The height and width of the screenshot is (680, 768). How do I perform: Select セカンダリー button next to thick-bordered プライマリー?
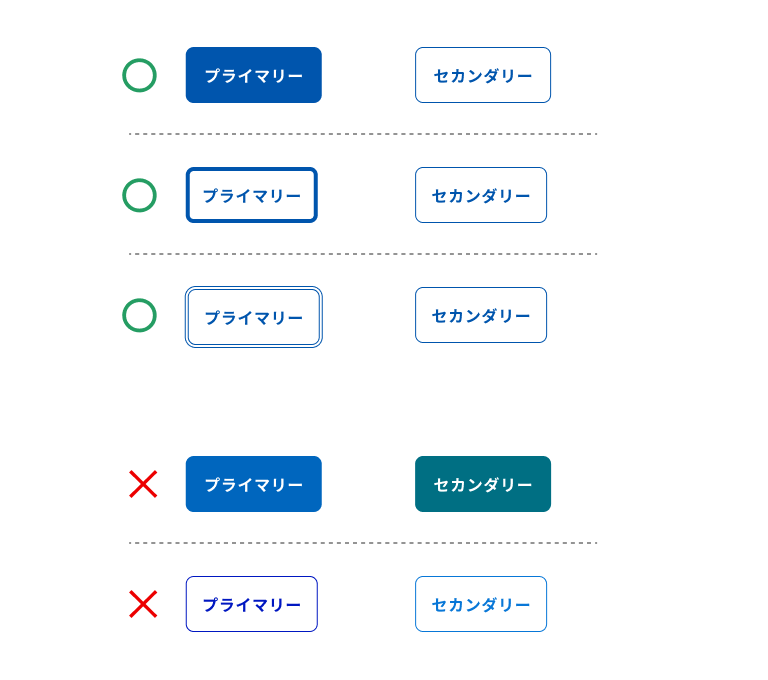(481, 195)
